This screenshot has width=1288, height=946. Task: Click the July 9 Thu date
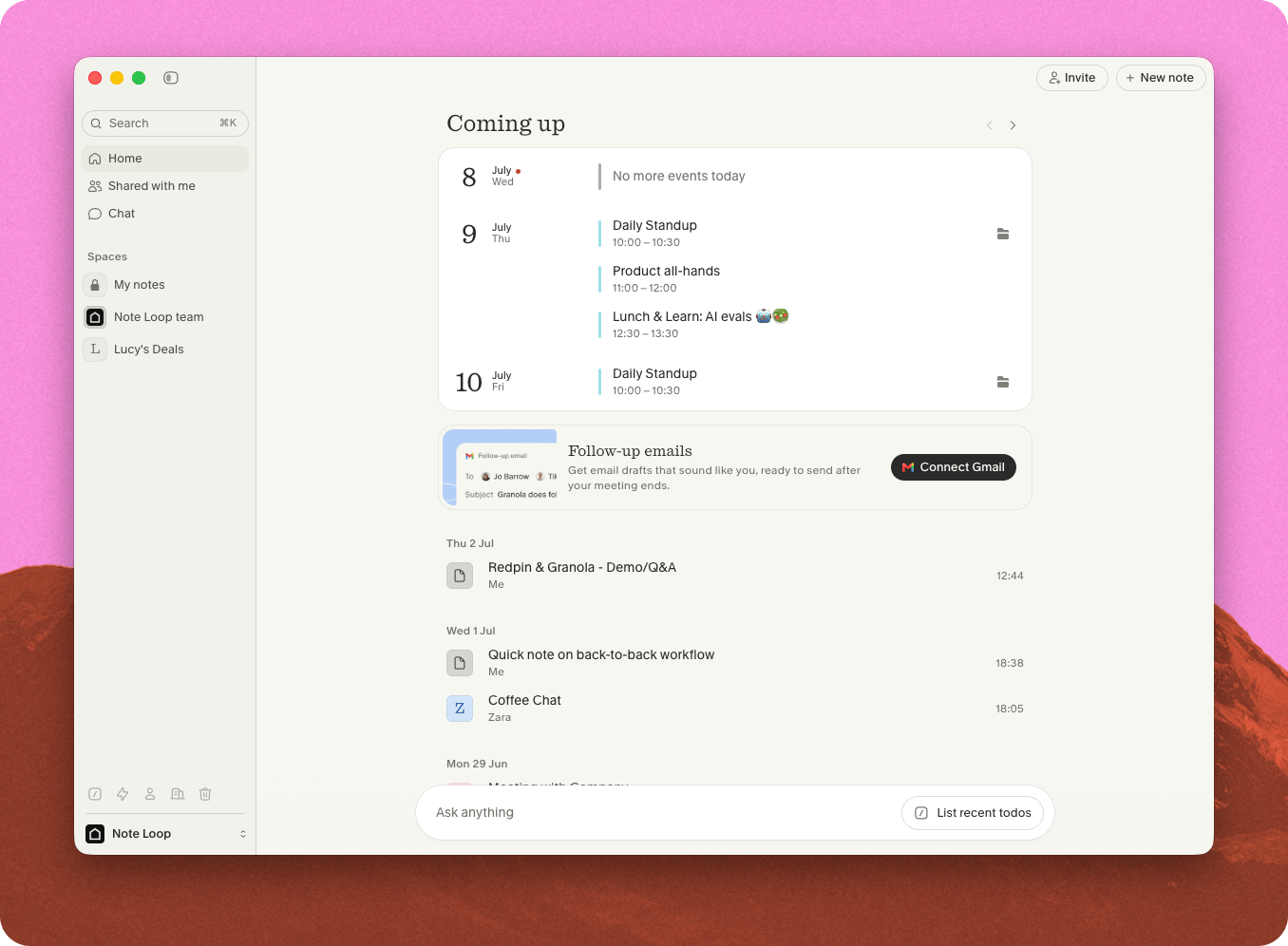click(x=486, y=234)
